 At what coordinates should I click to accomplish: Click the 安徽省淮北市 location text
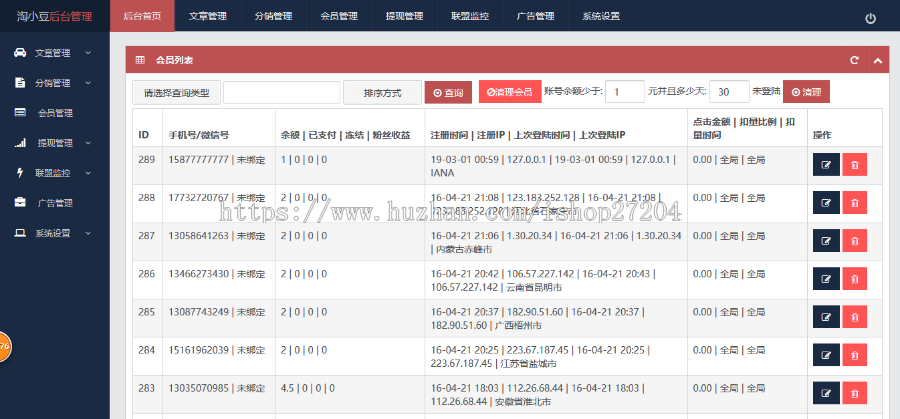[523, 402]
